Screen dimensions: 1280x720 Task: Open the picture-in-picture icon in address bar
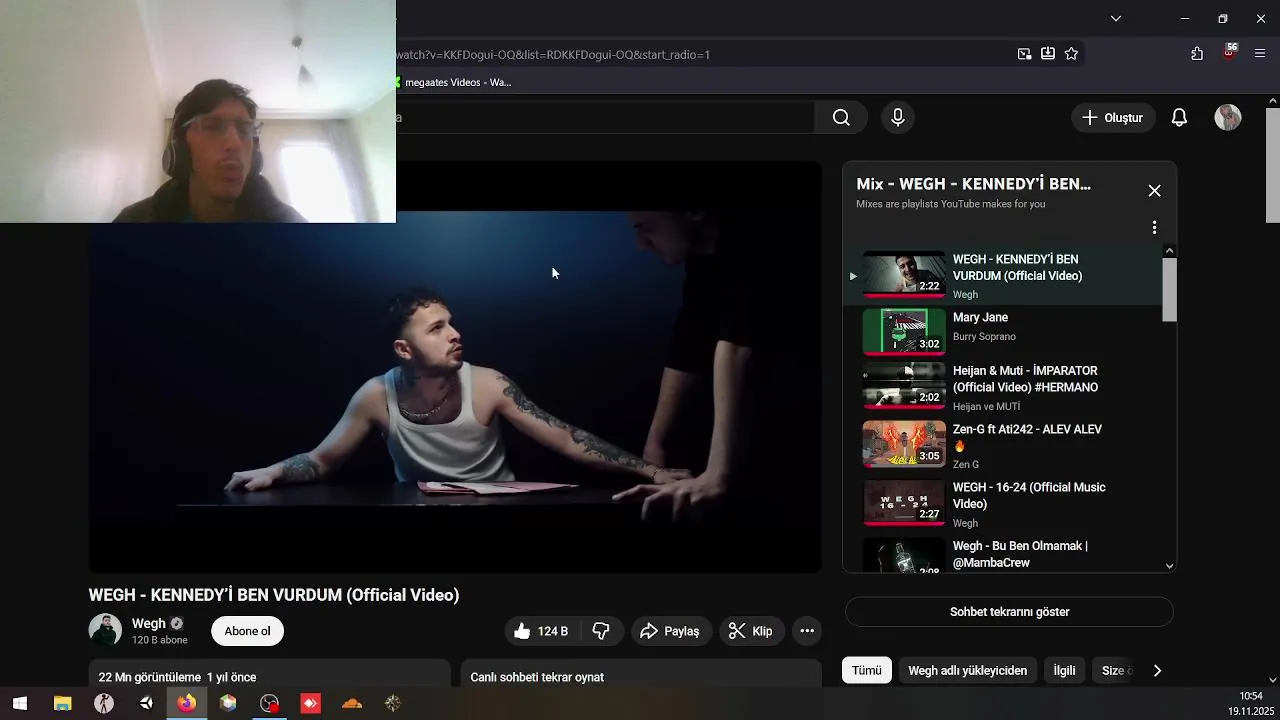tap(1024, 54)
